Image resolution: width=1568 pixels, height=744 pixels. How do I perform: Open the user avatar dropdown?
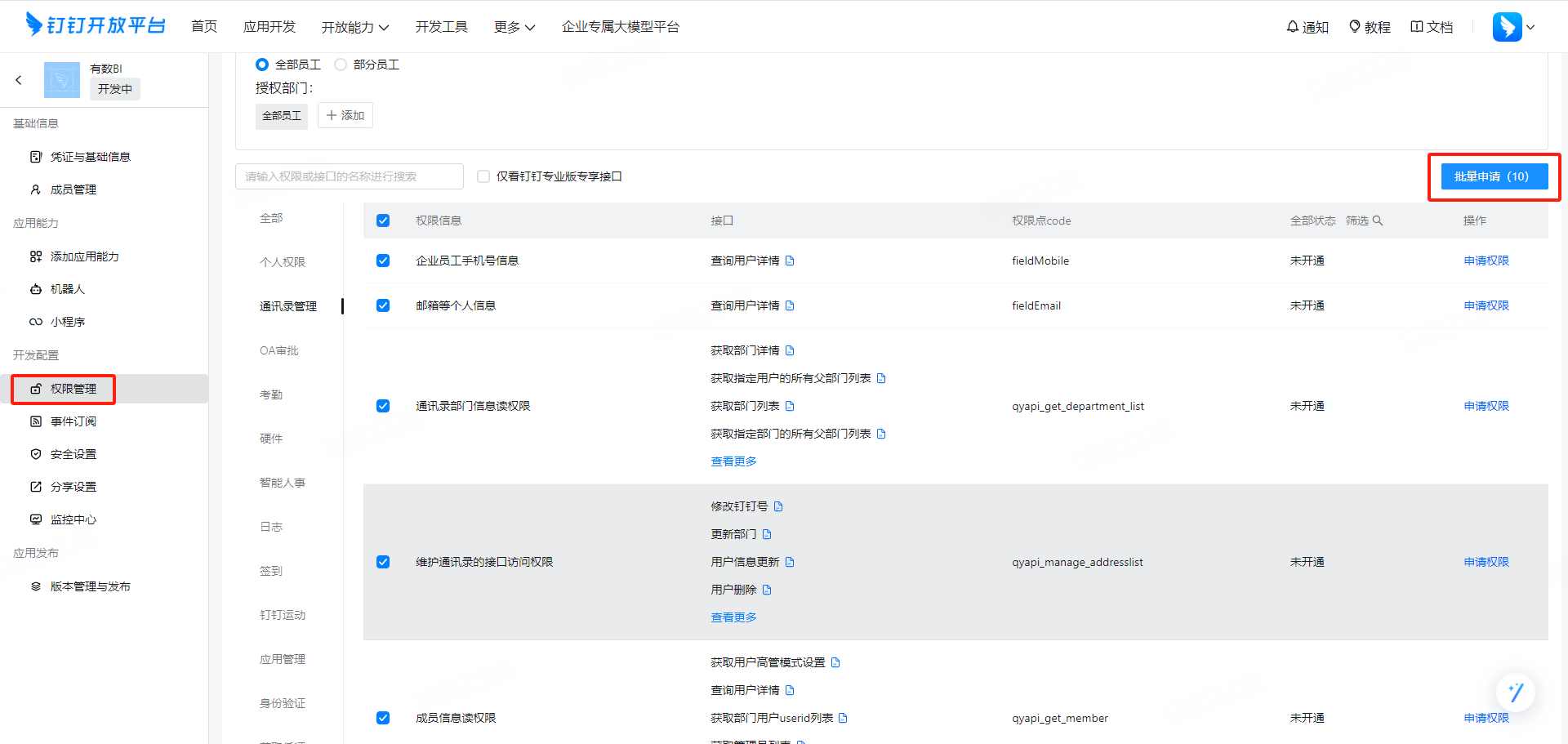[1513, 27]
